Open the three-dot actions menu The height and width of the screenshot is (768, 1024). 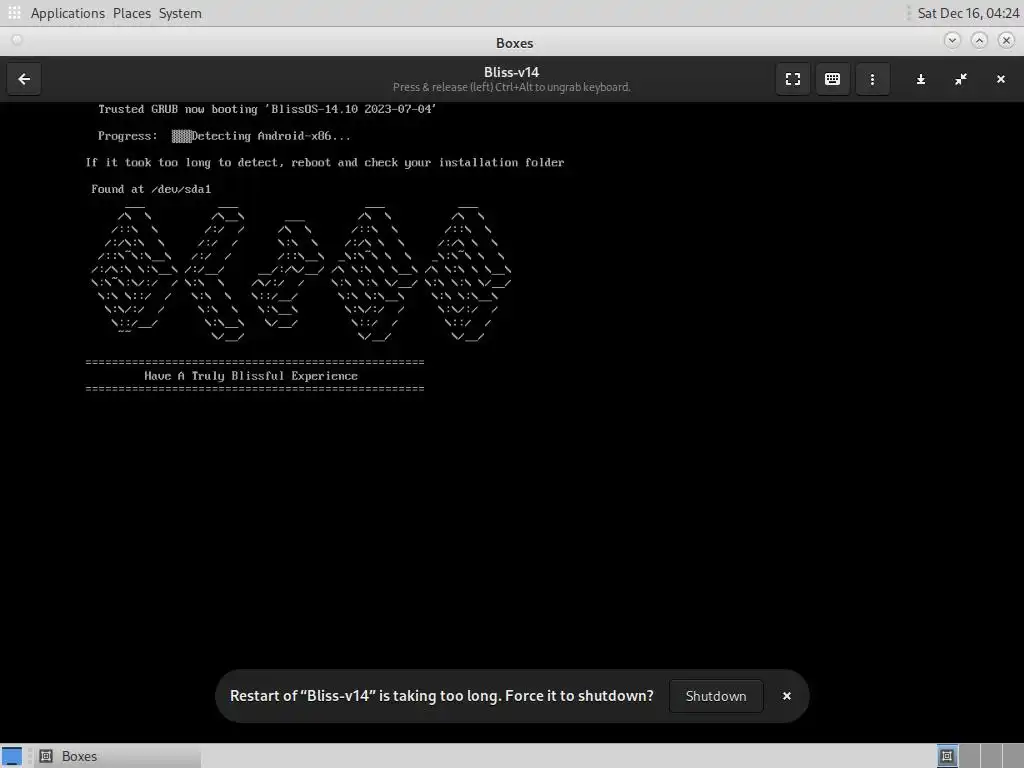(x=872, y=79)
